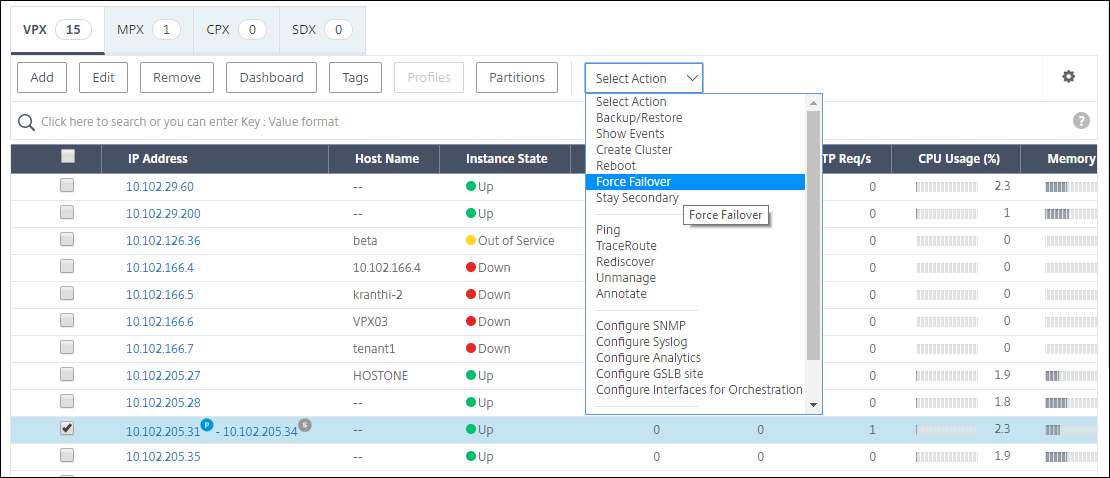Sort by Host Name column header
Image resolution: width=1110 pixels, height=478 pixels.
387,159
